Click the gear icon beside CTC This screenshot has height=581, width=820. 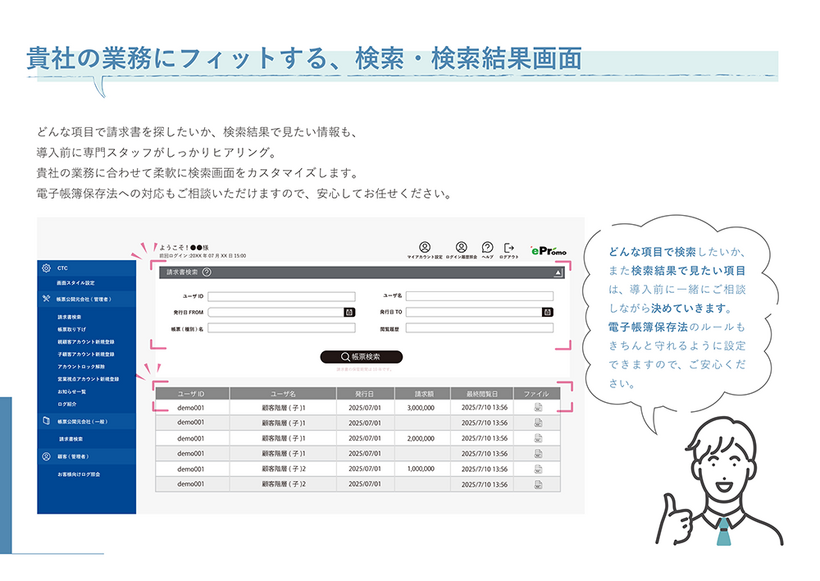coord(45,269)
